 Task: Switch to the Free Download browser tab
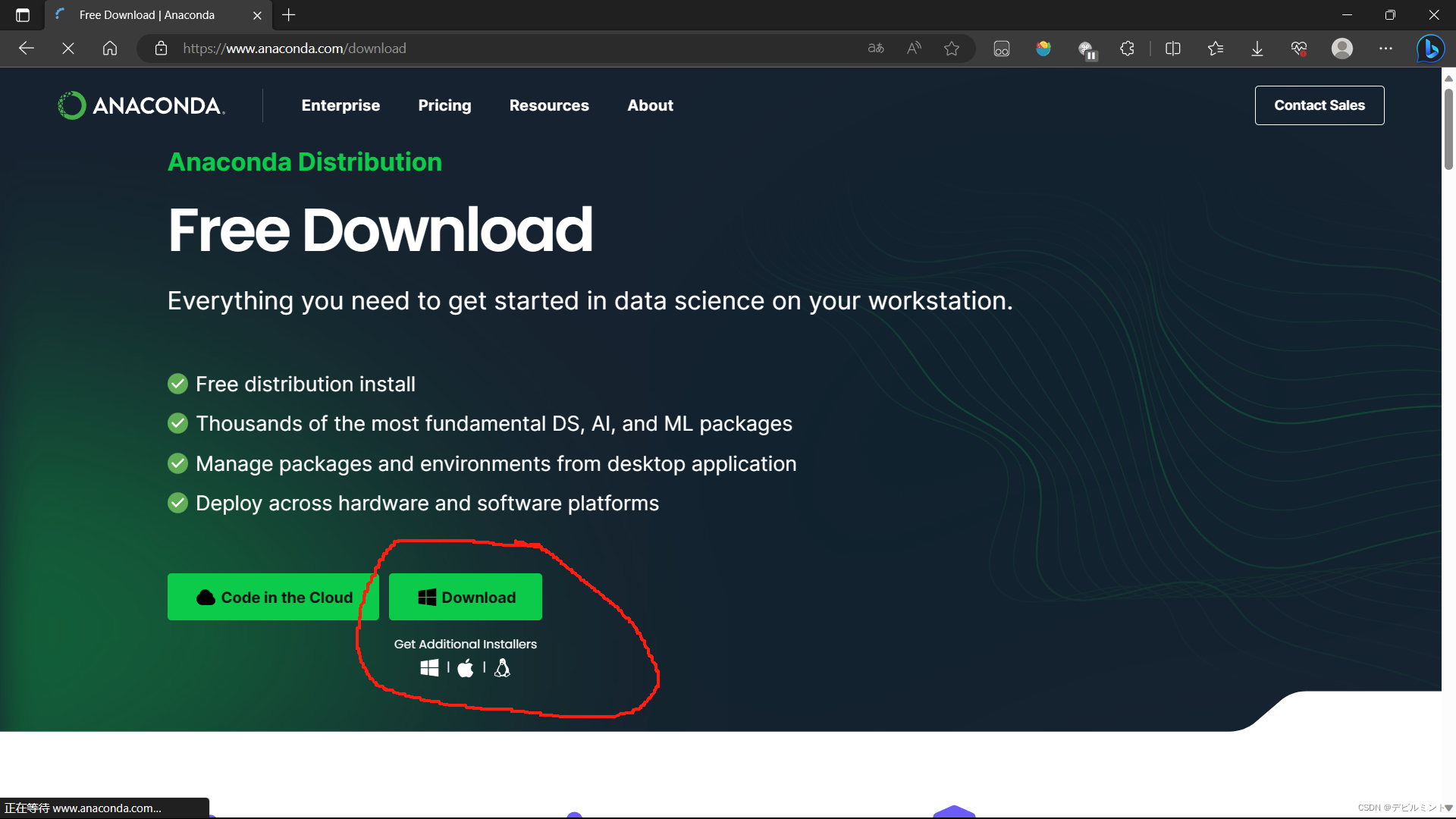click(148, 14)
